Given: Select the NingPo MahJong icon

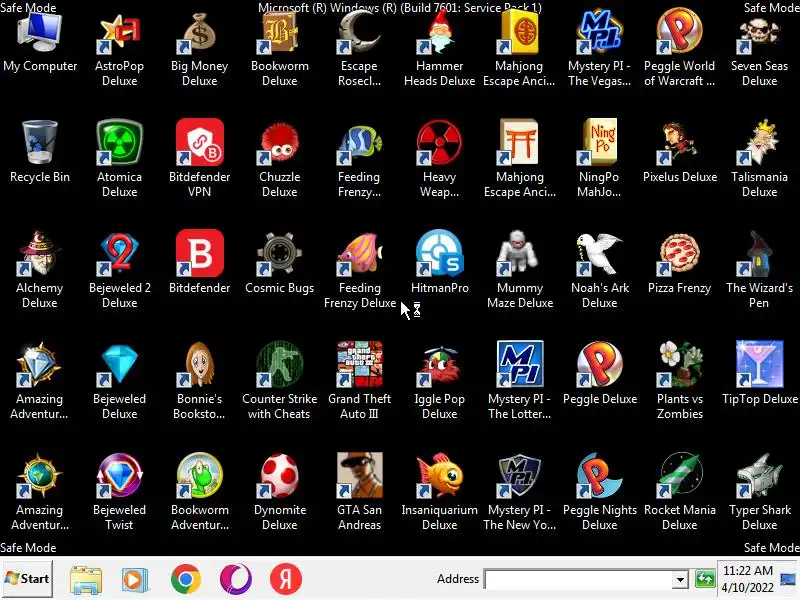Looking at the screenshot, I should 599,159.
